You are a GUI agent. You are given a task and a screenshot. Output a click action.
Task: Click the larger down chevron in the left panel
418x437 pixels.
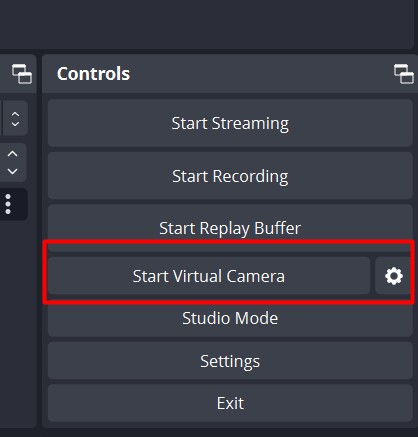point(13,171)
